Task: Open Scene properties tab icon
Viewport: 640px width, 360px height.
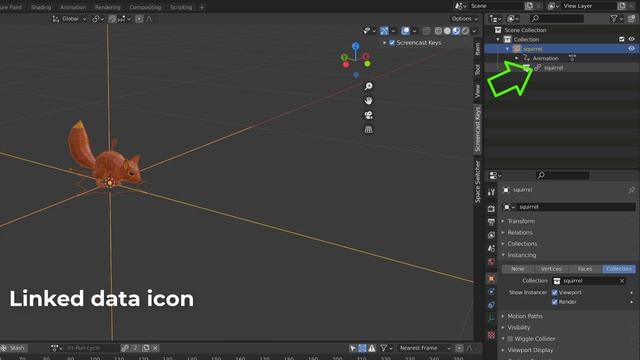Action: tap(491, 248)
